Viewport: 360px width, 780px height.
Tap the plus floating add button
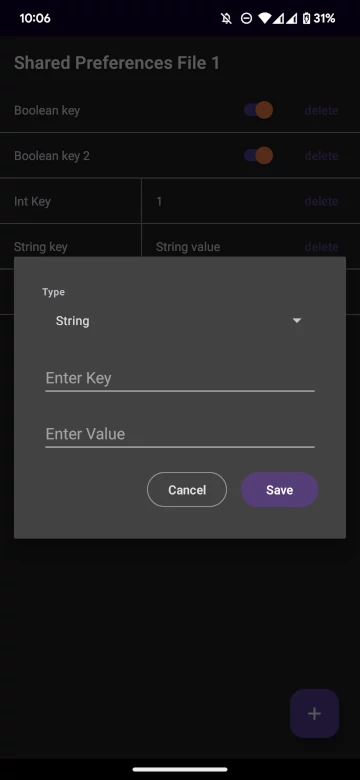coord(314,713)
